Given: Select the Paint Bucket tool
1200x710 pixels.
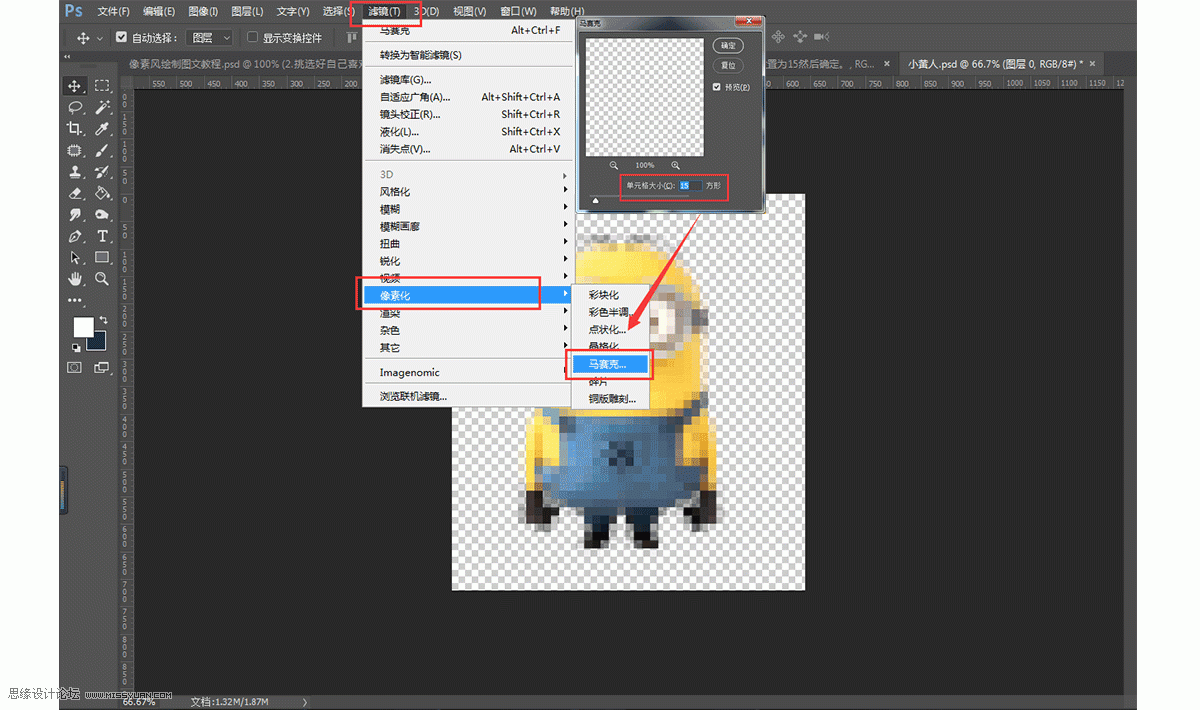Looking at the screenshot, I should point(102,193).
